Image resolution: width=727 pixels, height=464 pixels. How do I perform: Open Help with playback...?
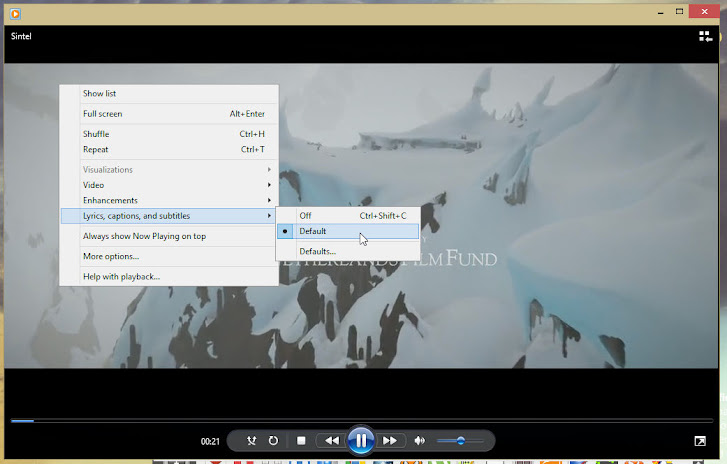coord(170,277)
